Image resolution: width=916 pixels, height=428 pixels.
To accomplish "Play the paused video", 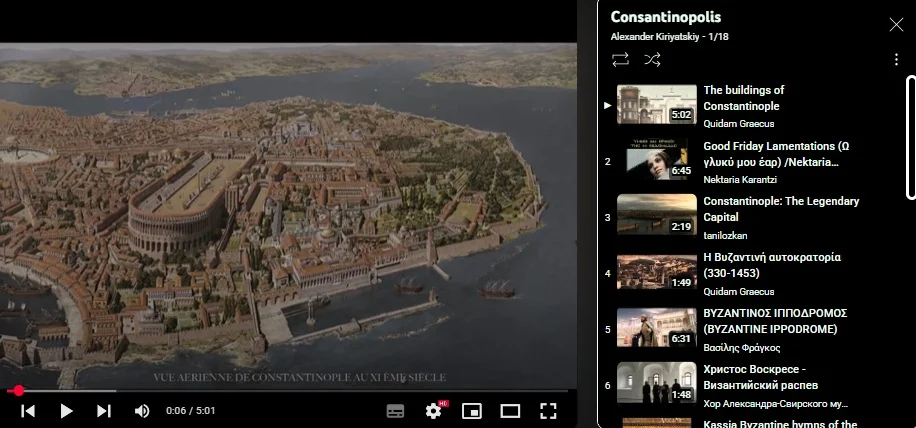I will [x=67, y=411].
